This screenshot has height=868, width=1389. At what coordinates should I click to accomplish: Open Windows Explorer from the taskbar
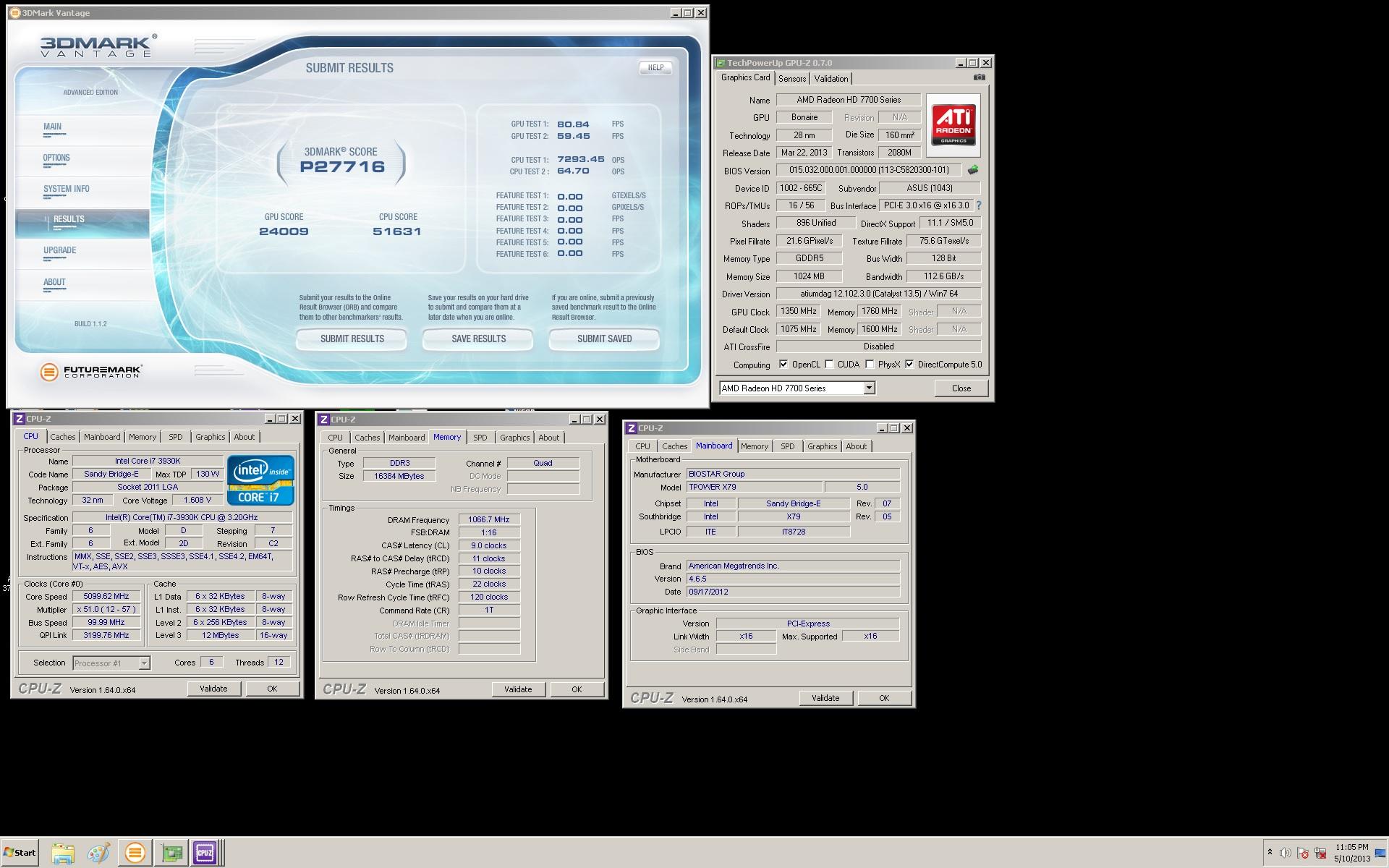point(63,853)
